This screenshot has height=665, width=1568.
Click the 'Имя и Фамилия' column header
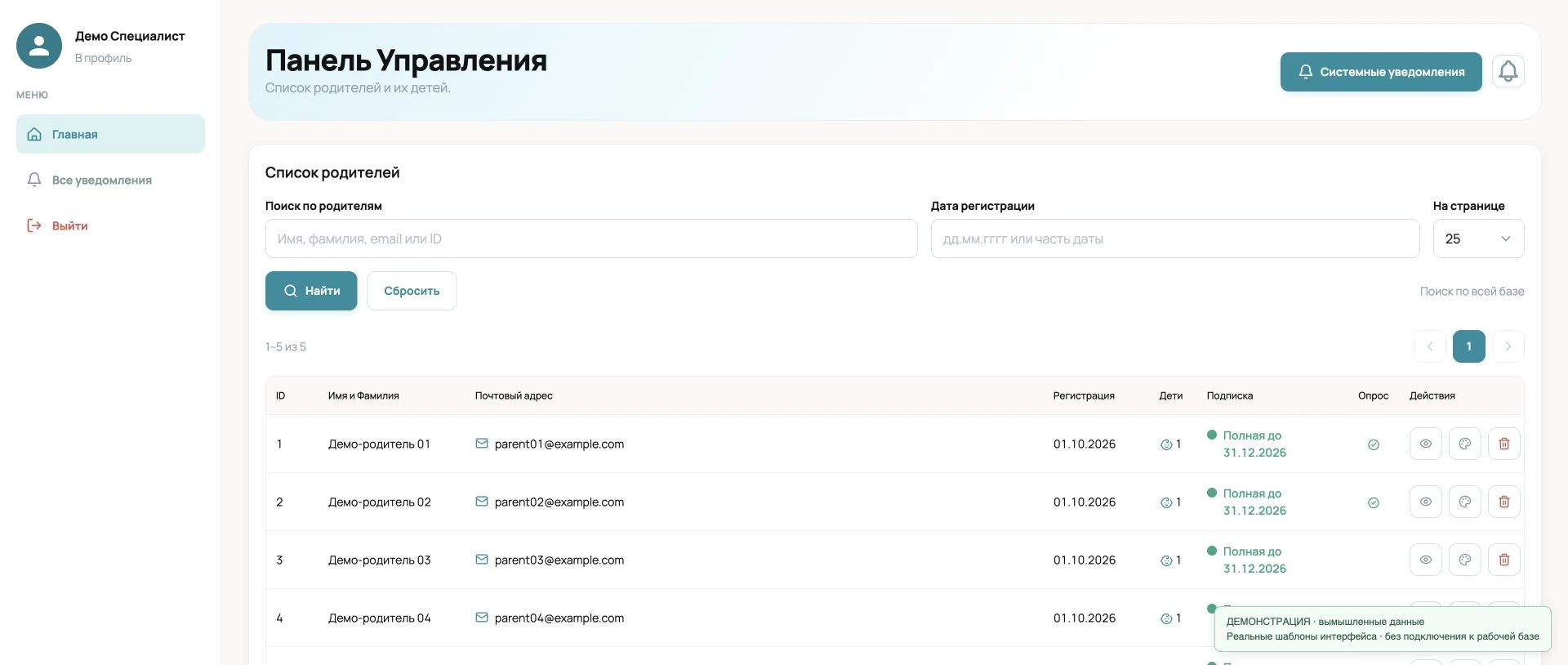click(x=363, y=395)
